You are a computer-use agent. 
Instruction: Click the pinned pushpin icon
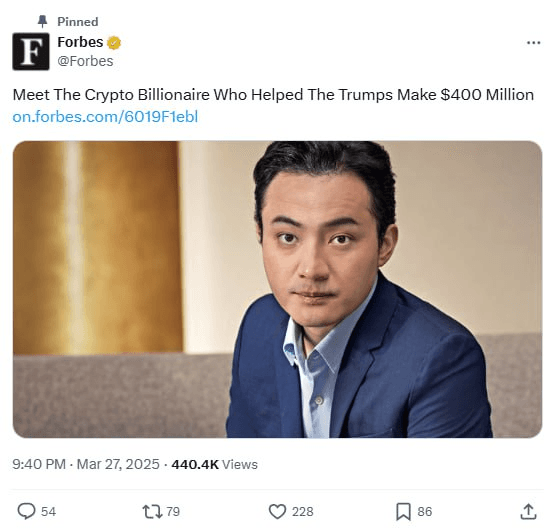click(43, 21)
